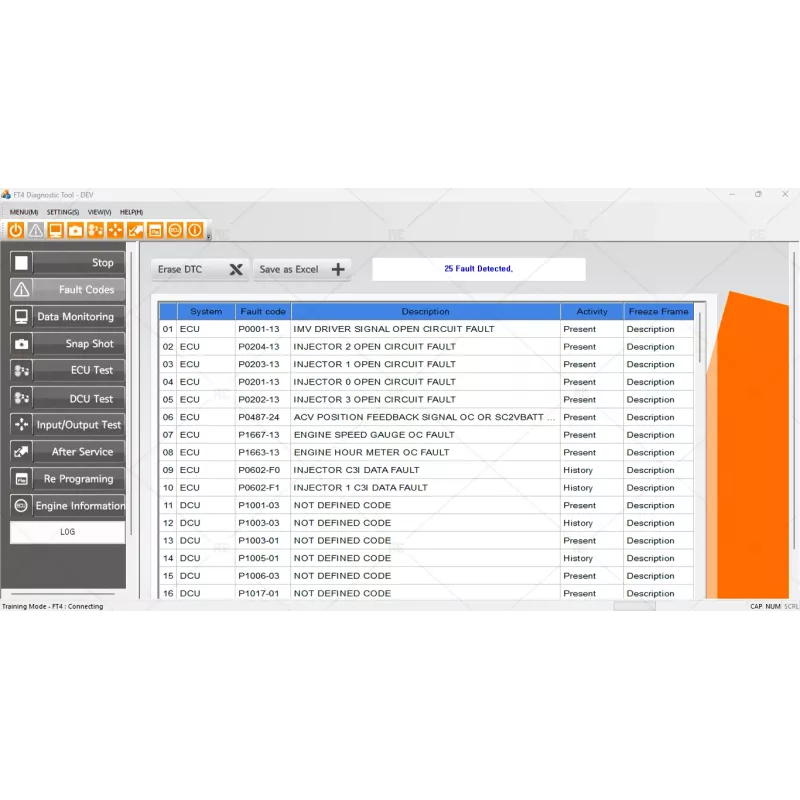Open Fault Codes via the warning triangle toolbar icon

[x=35, y=230]
